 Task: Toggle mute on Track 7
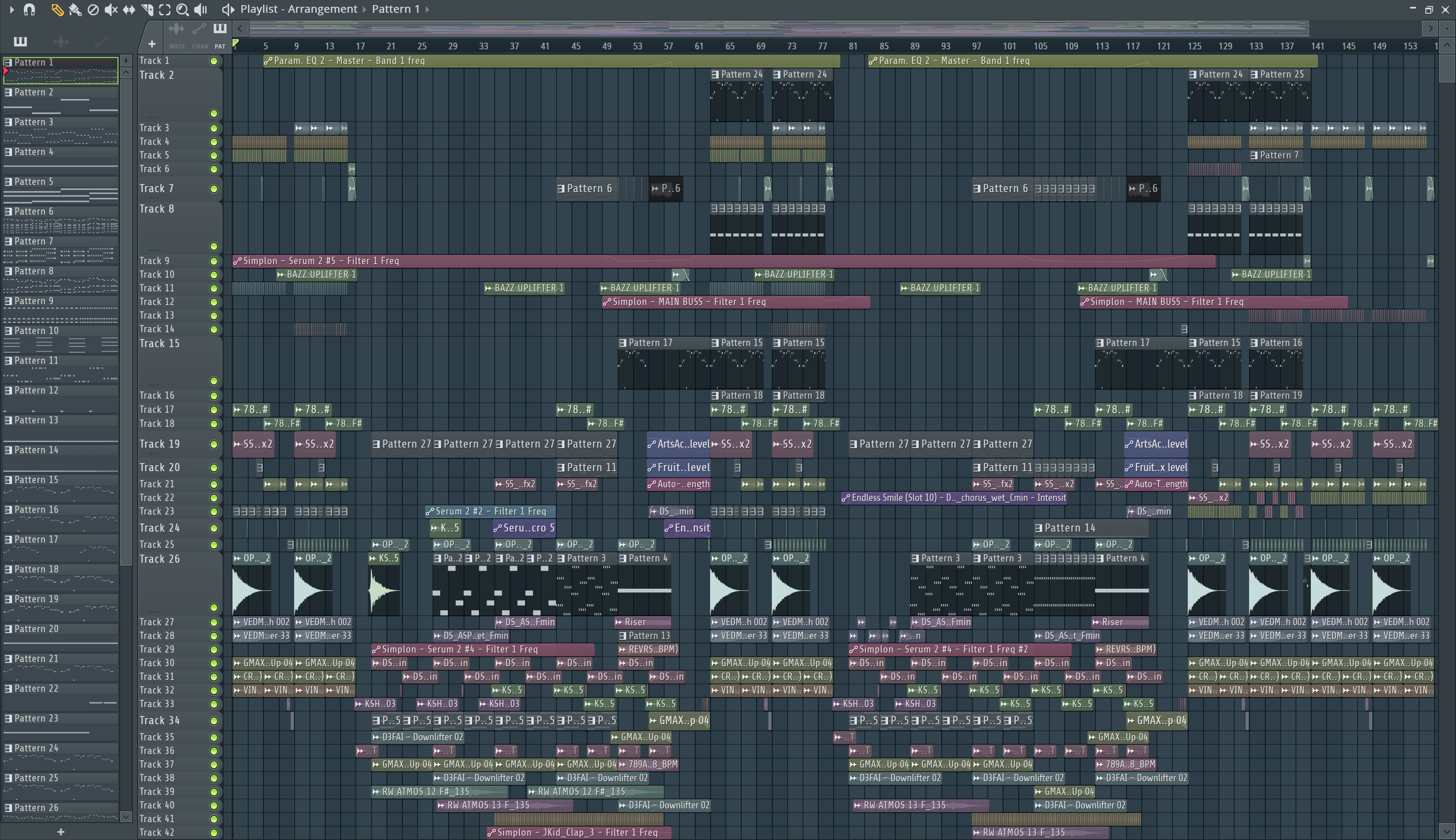[x=214, y=189]
